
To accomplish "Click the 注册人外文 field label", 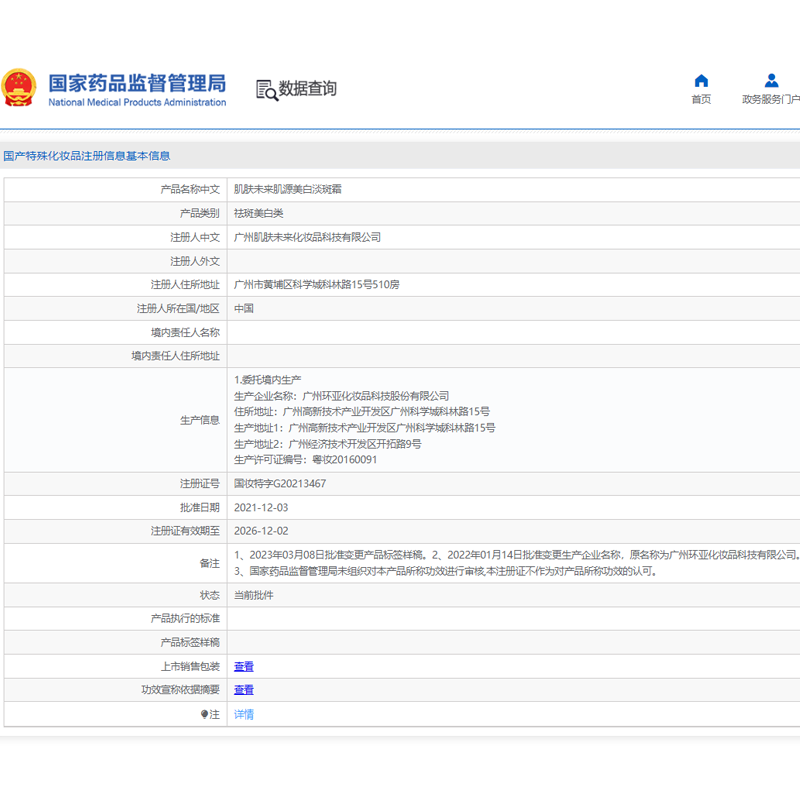I will [195, 261].
